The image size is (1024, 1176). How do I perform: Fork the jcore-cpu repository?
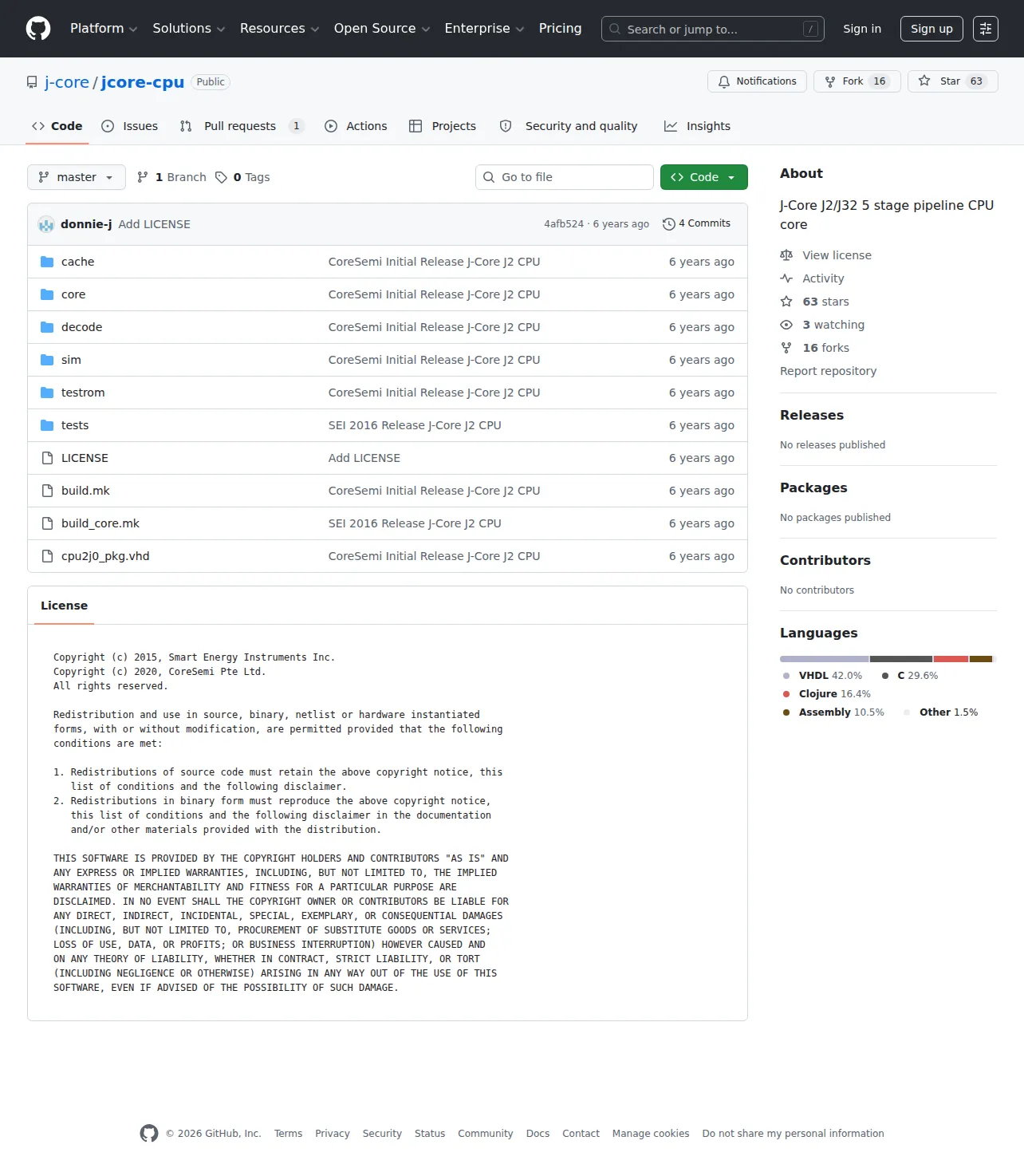[x=857, y=81]
